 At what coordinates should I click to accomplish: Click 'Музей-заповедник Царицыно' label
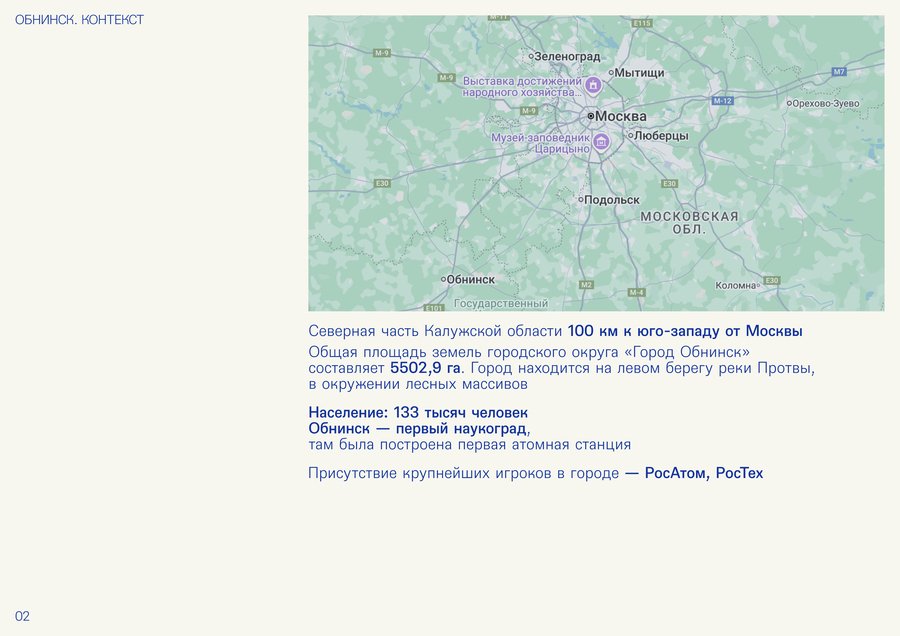point(540,144)
